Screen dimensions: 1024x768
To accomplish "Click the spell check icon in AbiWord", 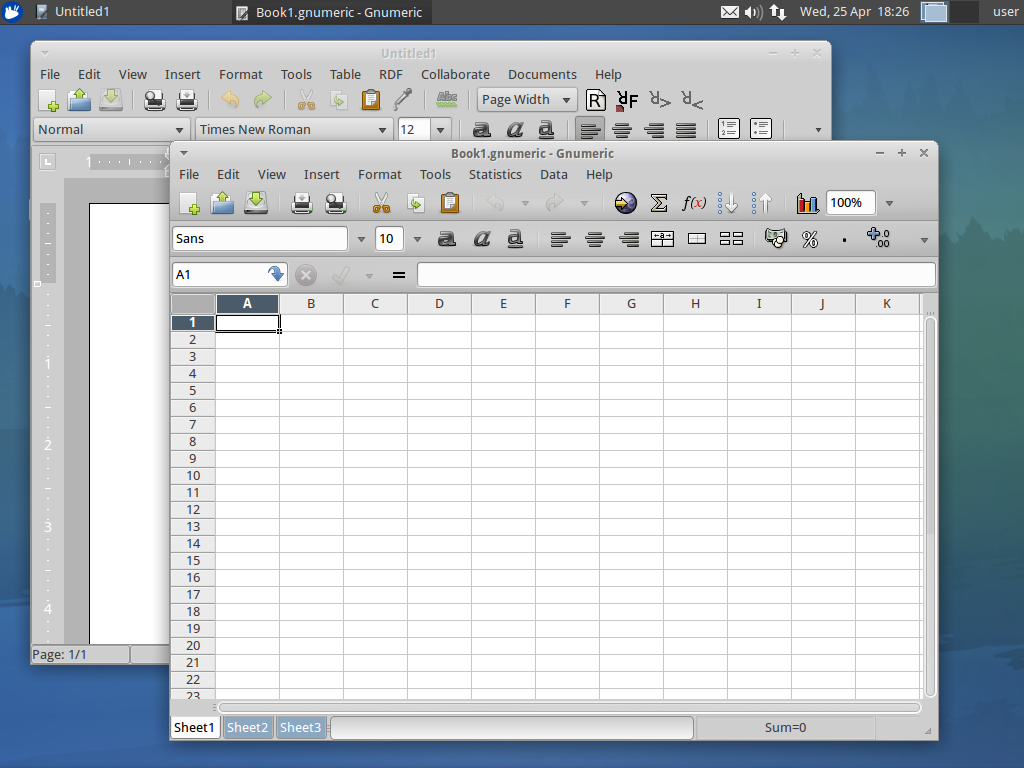I will pyautogui.click(x=447, y=99).
